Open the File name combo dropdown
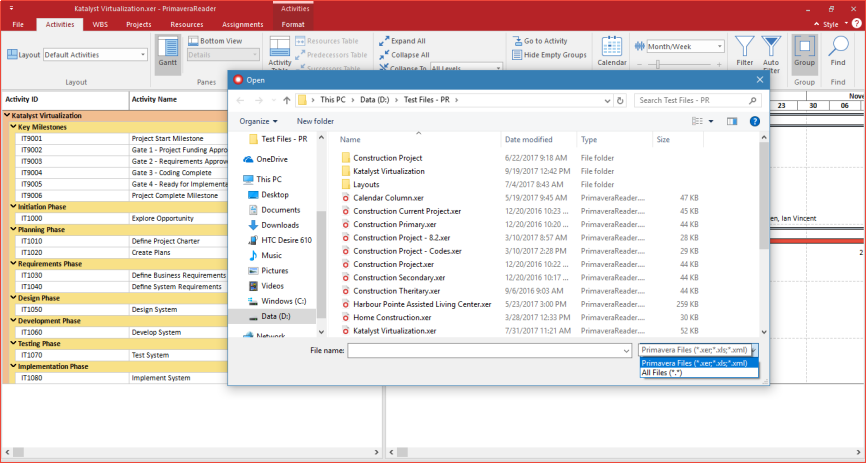 [626, 351]
